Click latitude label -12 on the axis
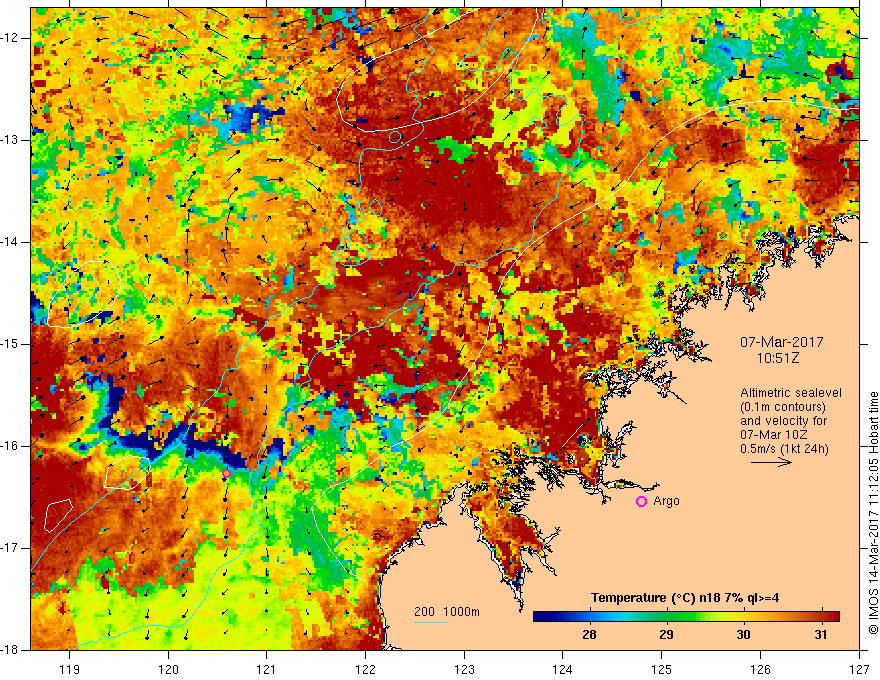 pyautogui.click(x=11, y=38)
